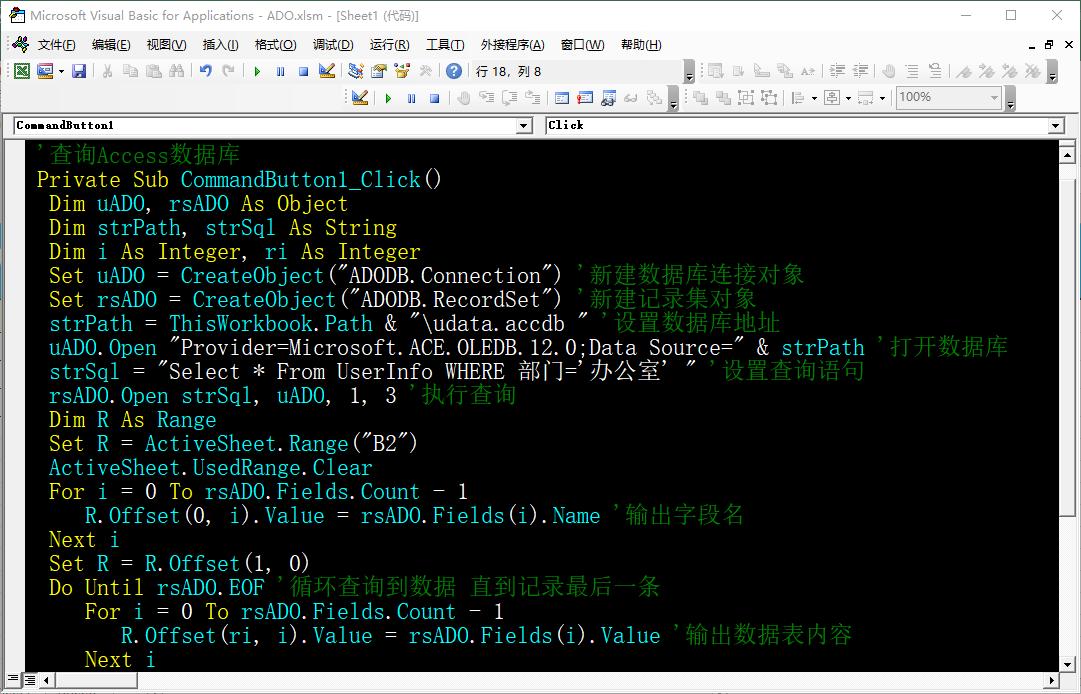Viewport: 1081px width, 694px height.
Task: Undo the last edit with the blue arrow
Action: (x=205, y=71)
